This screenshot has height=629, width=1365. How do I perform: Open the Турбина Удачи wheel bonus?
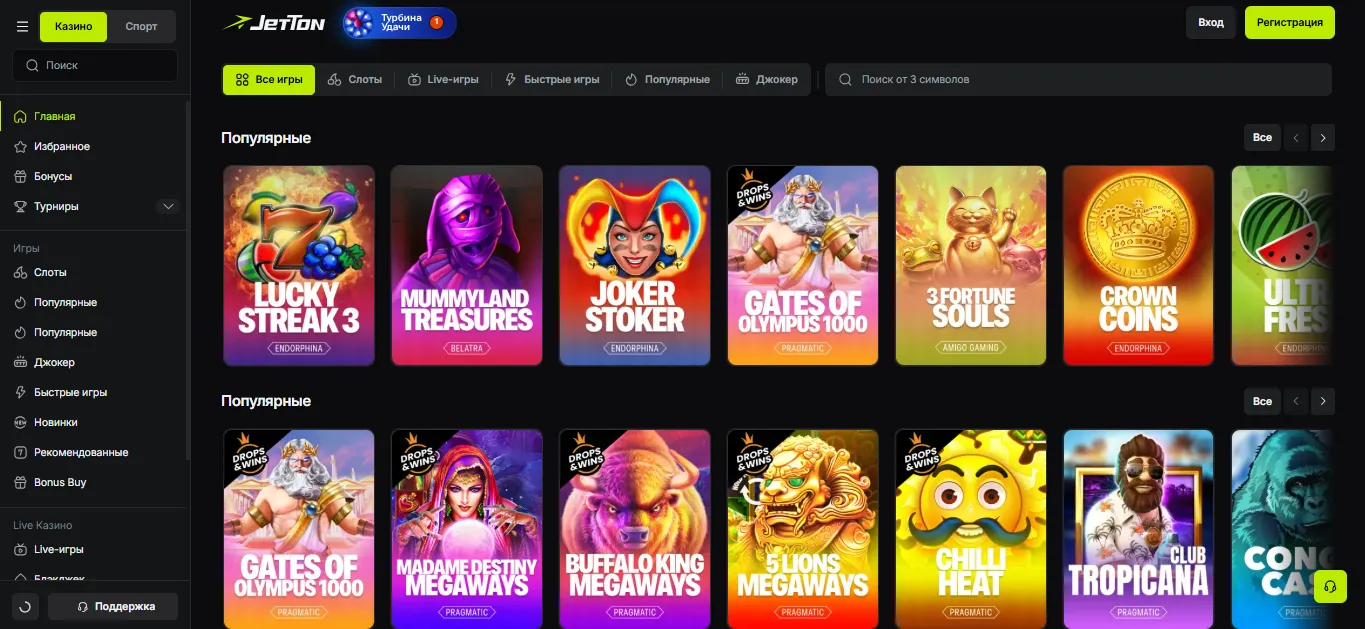[399, 22]
